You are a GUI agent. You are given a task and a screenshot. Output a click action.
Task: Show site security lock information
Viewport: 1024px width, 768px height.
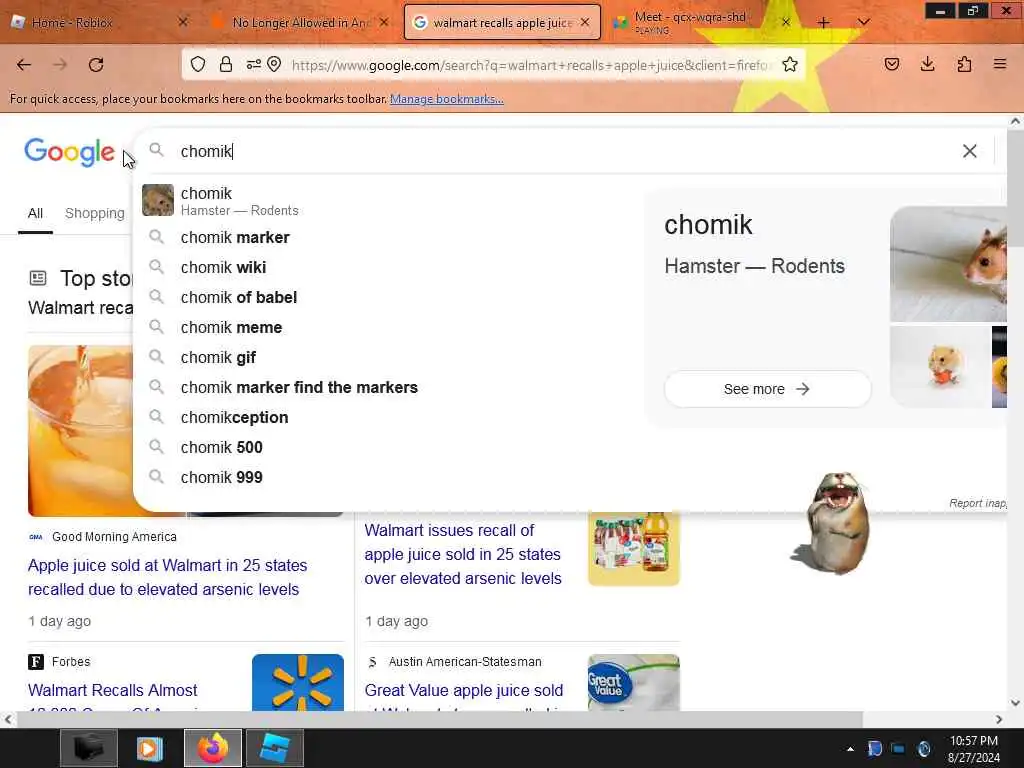(226, 64)
